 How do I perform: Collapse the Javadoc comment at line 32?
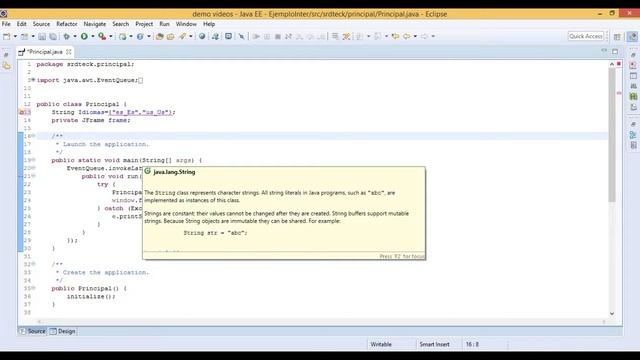point(33,264)
